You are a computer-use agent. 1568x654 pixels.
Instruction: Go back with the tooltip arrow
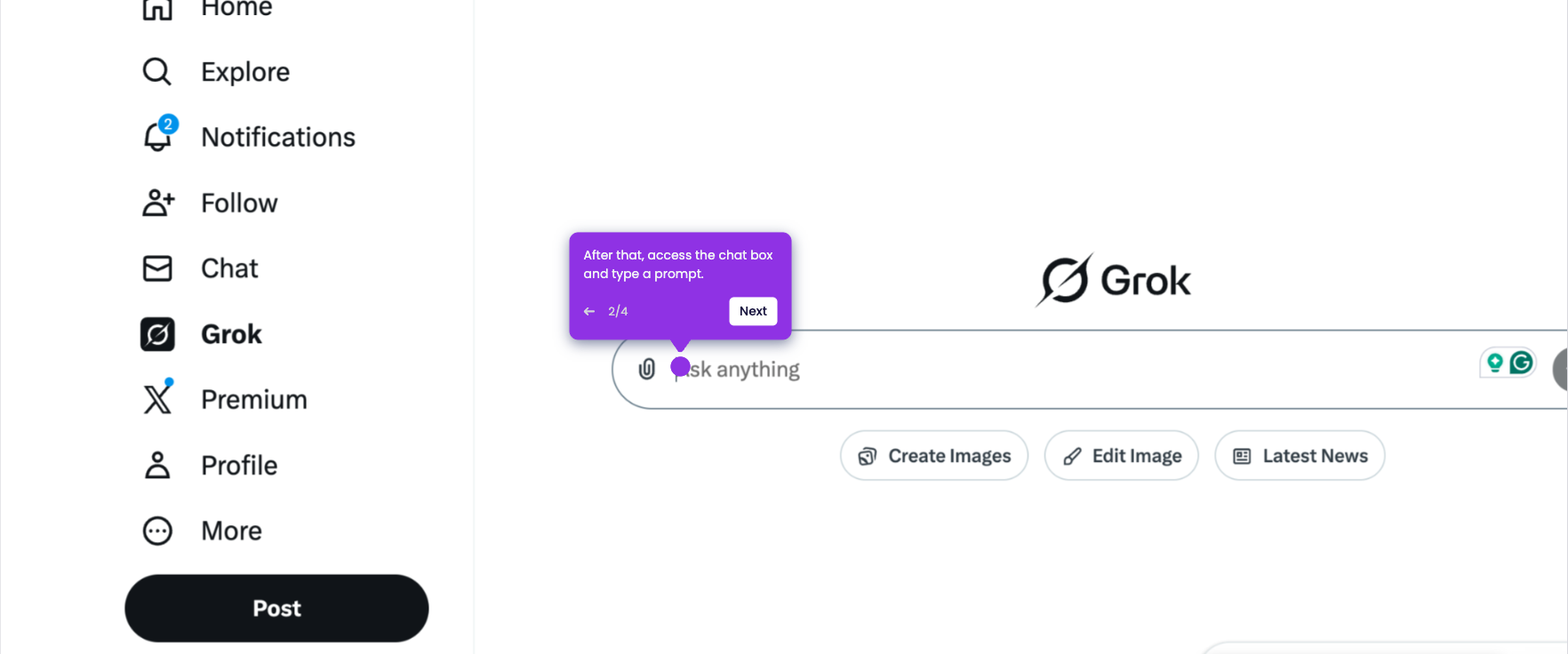coord(589,311)
